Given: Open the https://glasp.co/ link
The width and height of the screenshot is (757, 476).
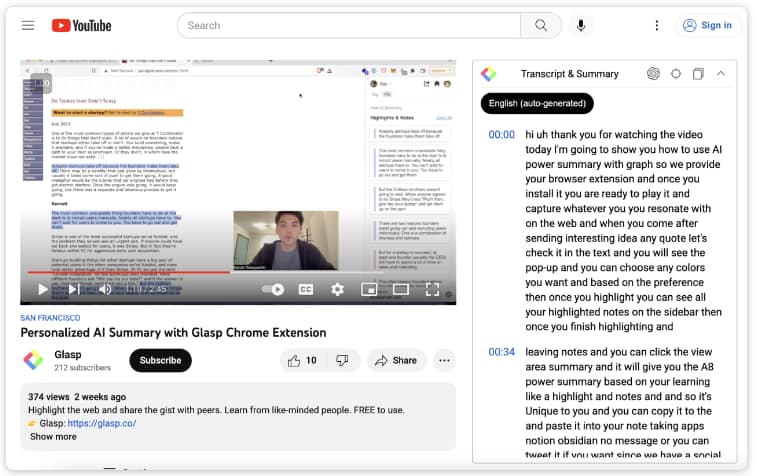Looking at the screenshot, I should point(101,423).
